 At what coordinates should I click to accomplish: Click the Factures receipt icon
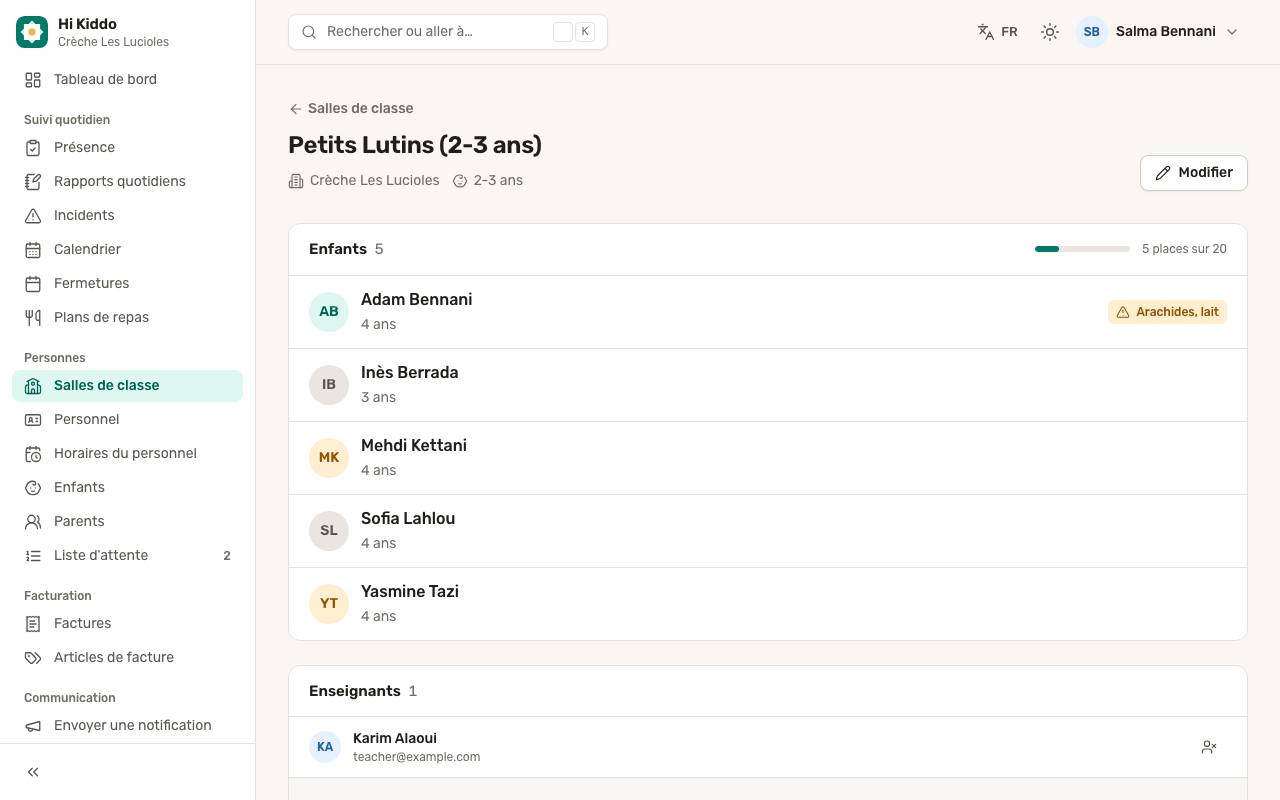click(x=33, y=624)
